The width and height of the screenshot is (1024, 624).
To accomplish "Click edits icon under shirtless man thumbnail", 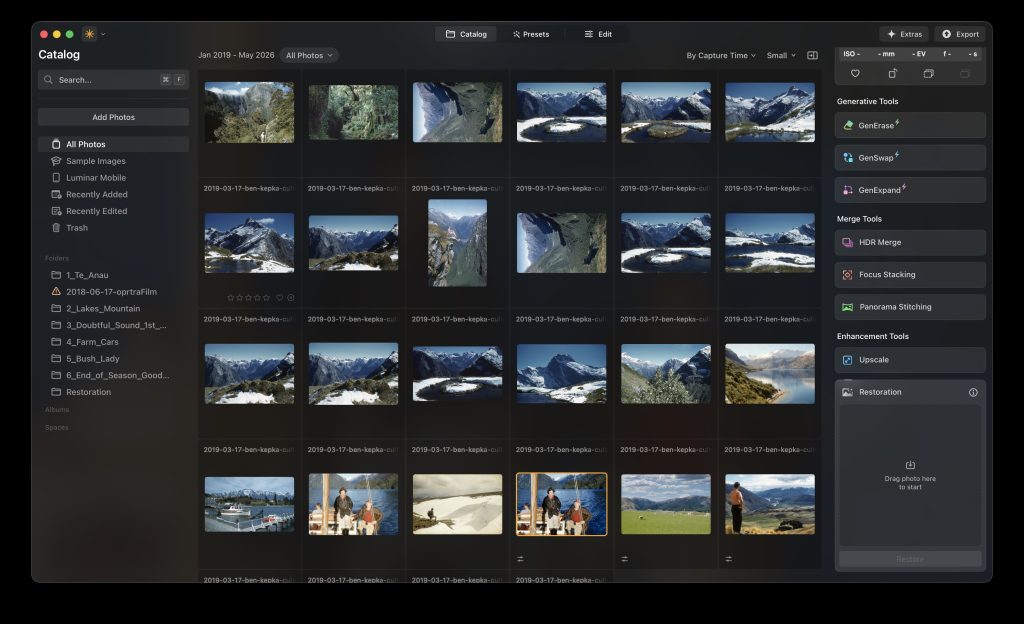I will coord(729,559).
